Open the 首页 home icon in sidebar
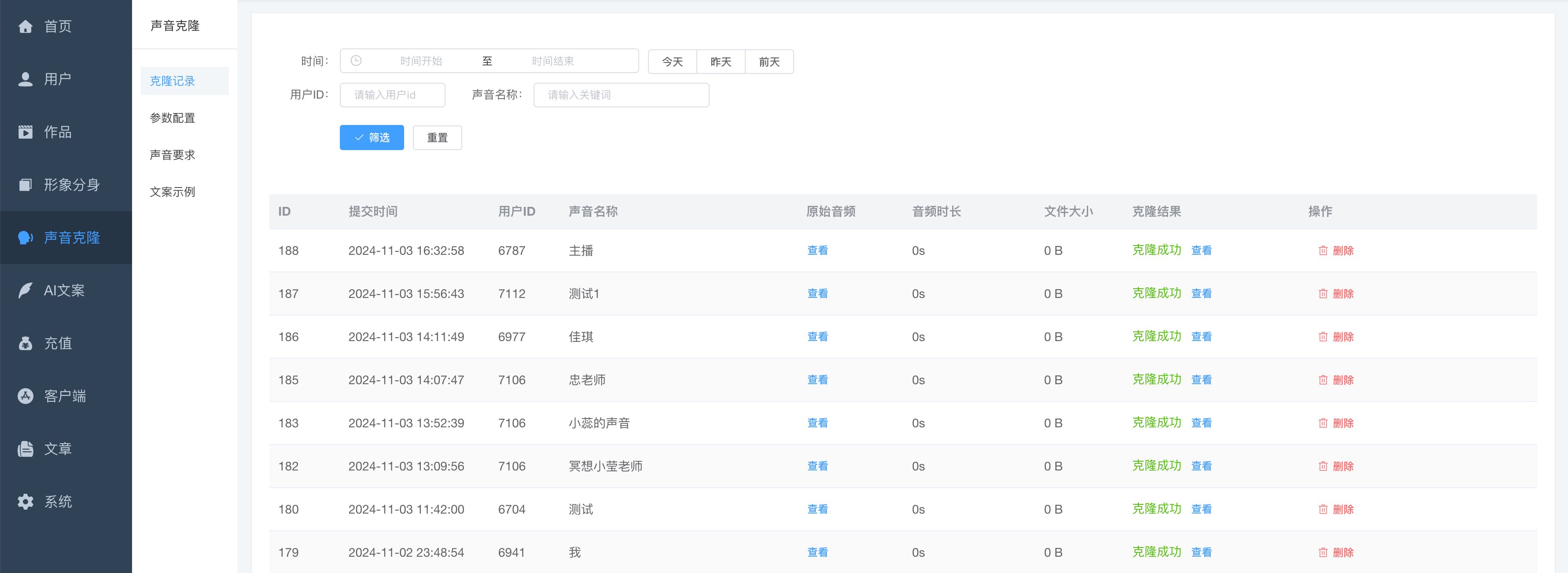The width and height of the screenshot is (1568, 573). (25, 26)
